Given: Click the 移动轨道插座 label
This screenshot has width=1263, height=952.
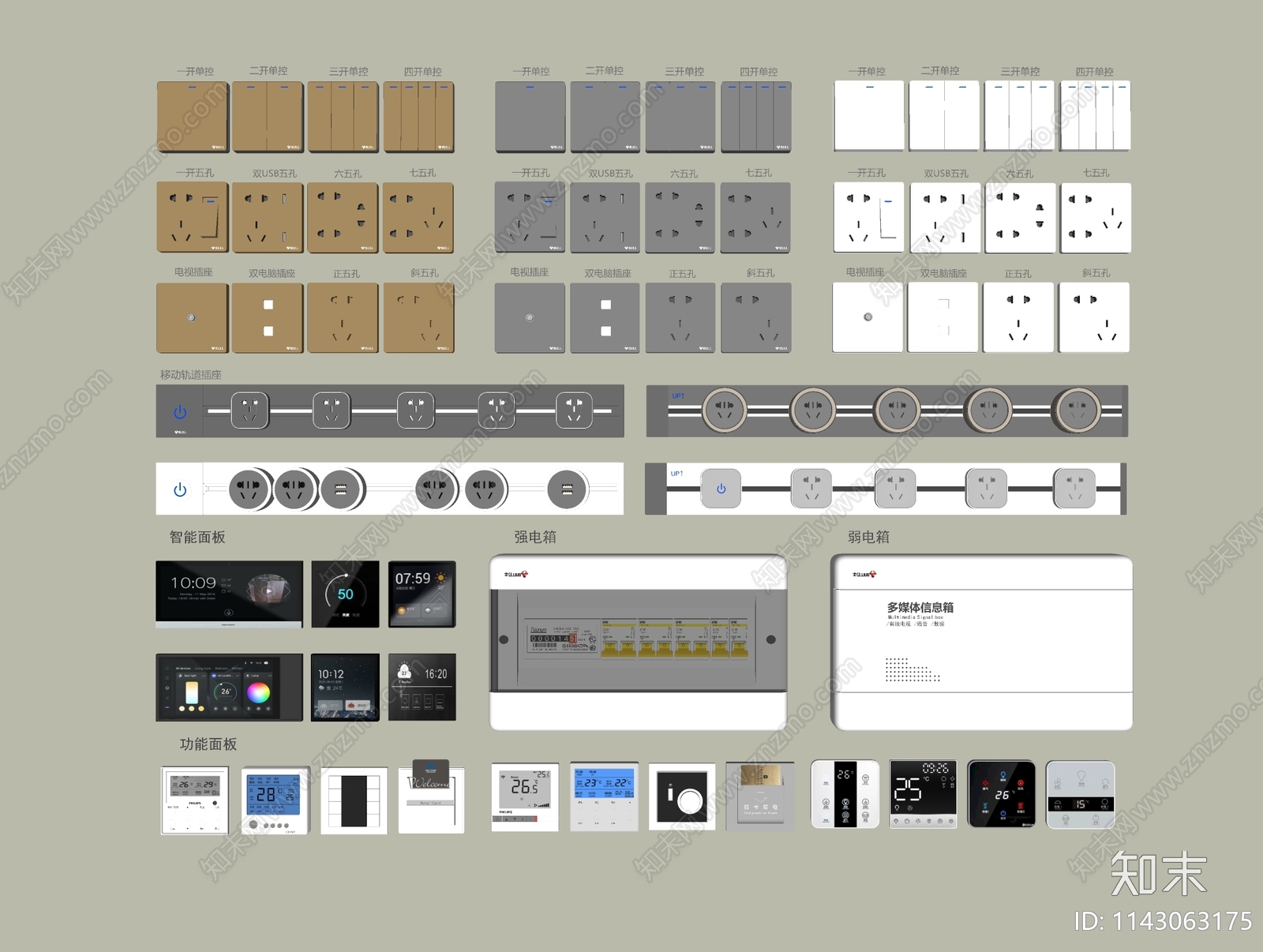Looking at the screenshot, I should tap(190, 374).
